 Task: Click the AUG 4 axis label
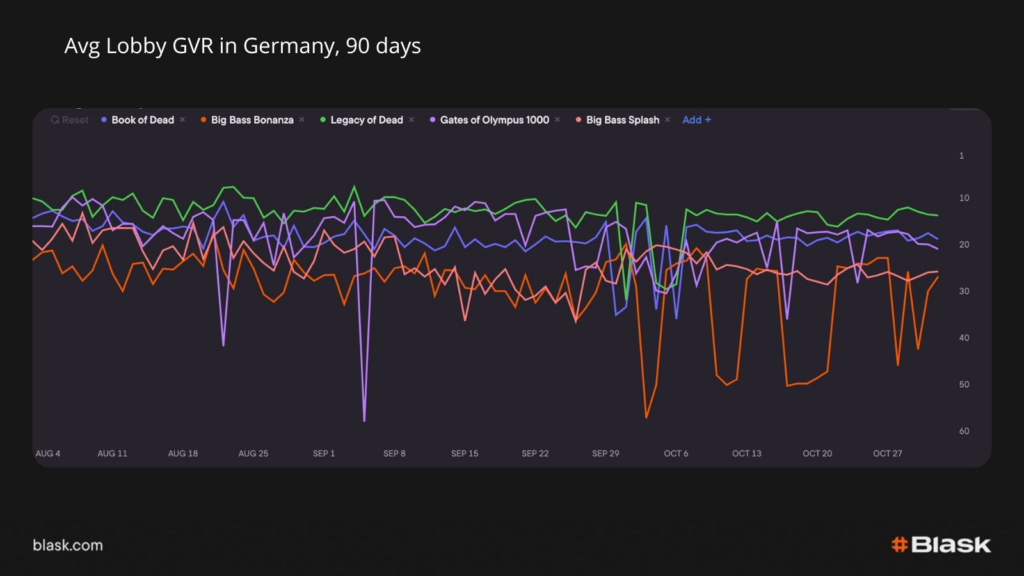(x=47, y=453)
